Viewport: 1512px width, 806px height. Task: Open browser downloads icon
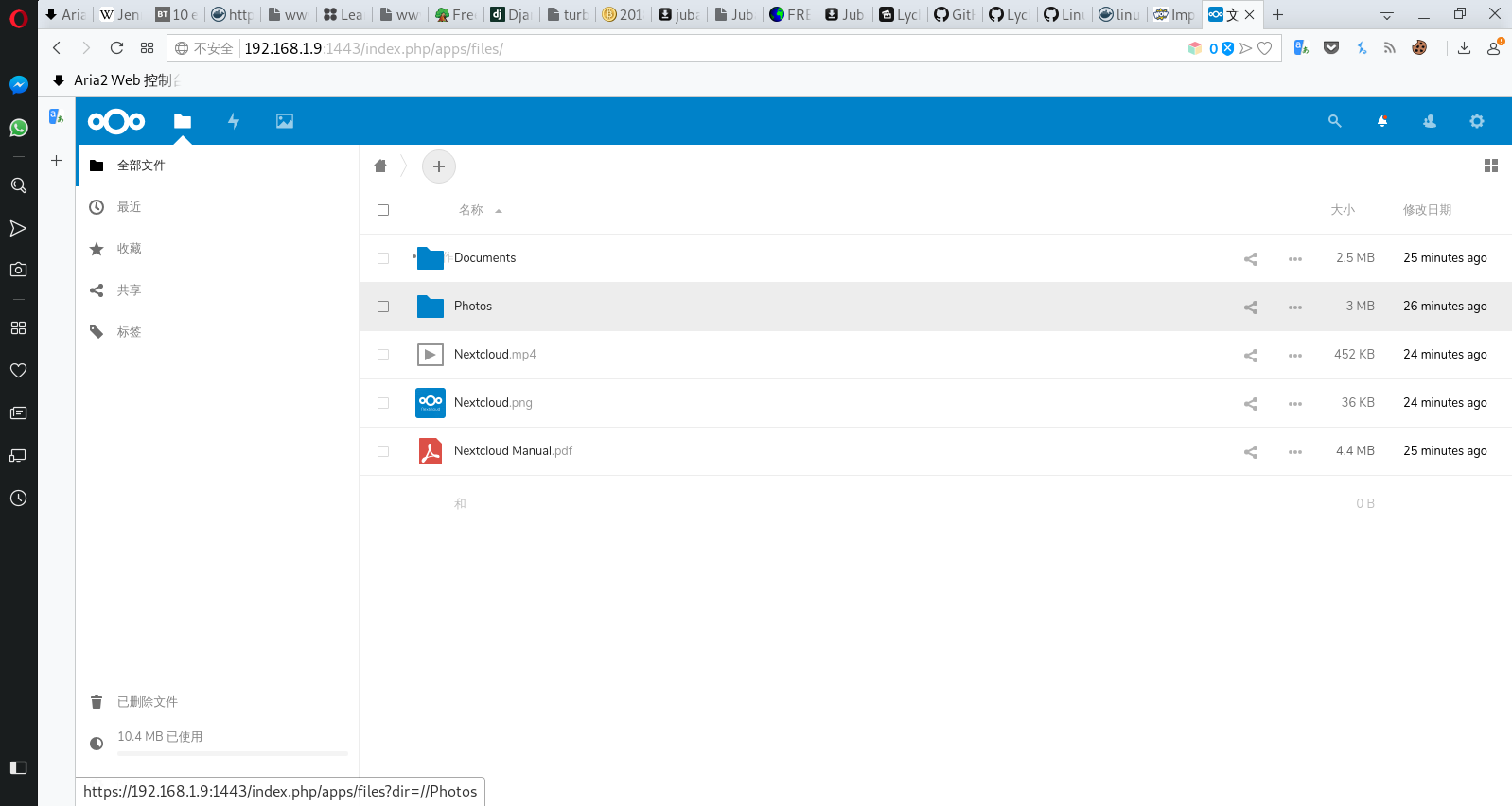1464,48
